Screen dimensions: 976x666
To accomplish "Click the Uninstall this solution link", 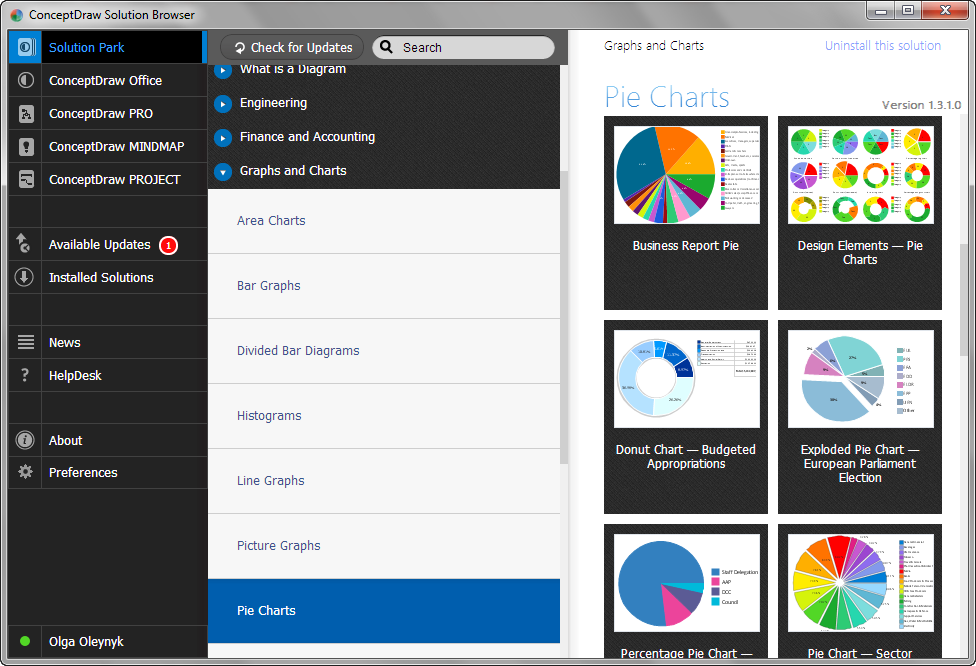I will click(883, 45).
